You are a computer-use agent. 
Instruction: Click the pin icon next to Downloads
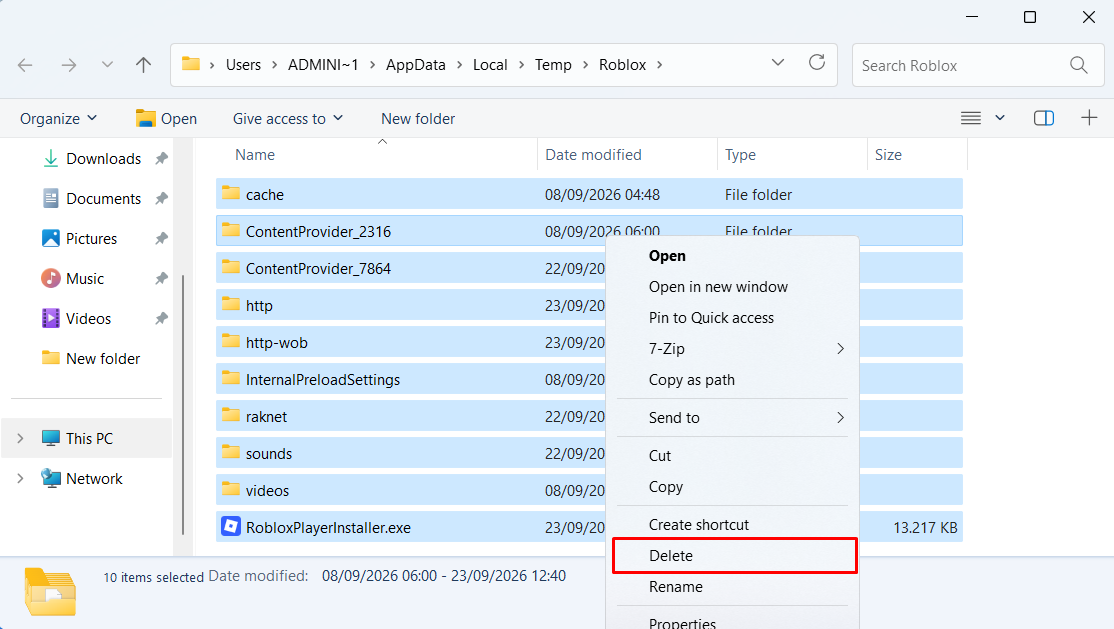tap(161, 158)
